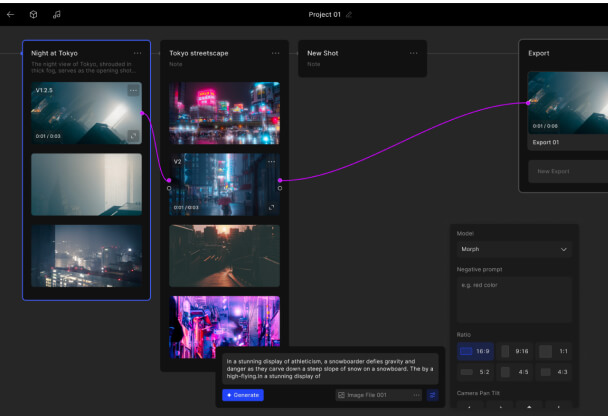The image size is (608, 418).
Task: Click the Export 01 label
Action: pos(546,142)
